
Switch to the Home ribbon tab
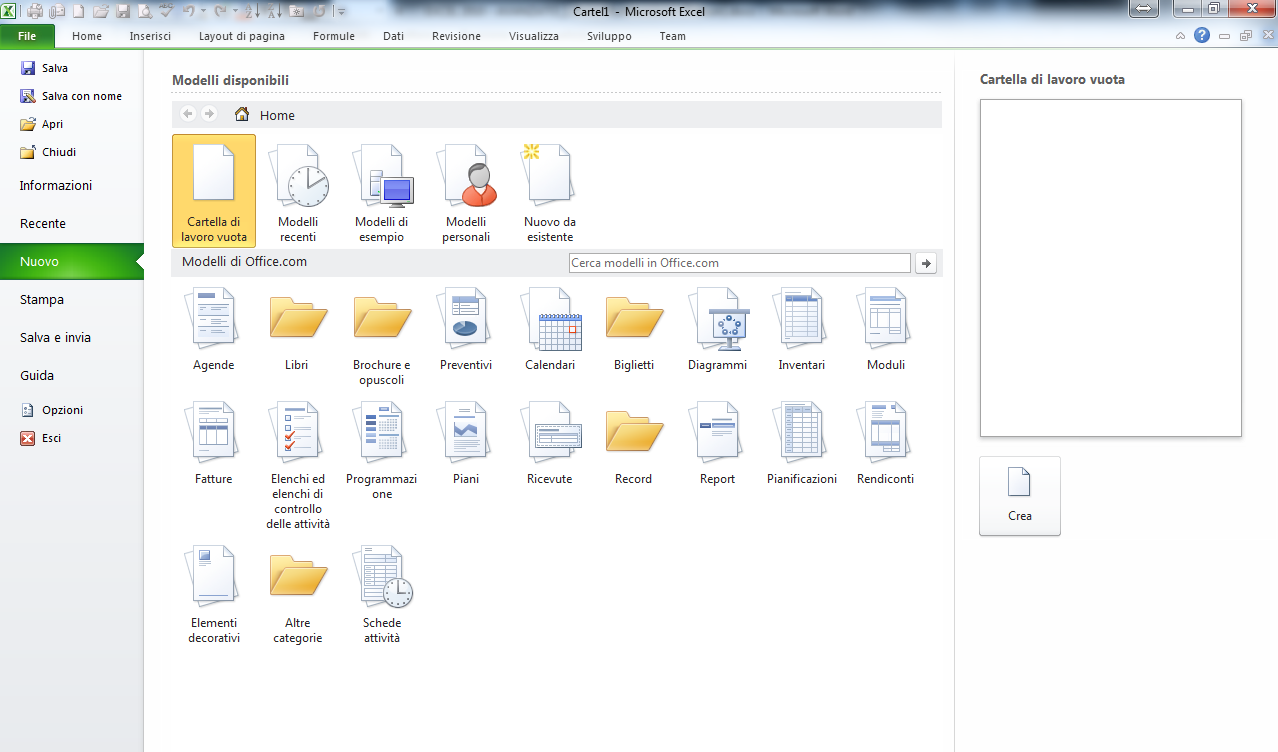point(87,36)
